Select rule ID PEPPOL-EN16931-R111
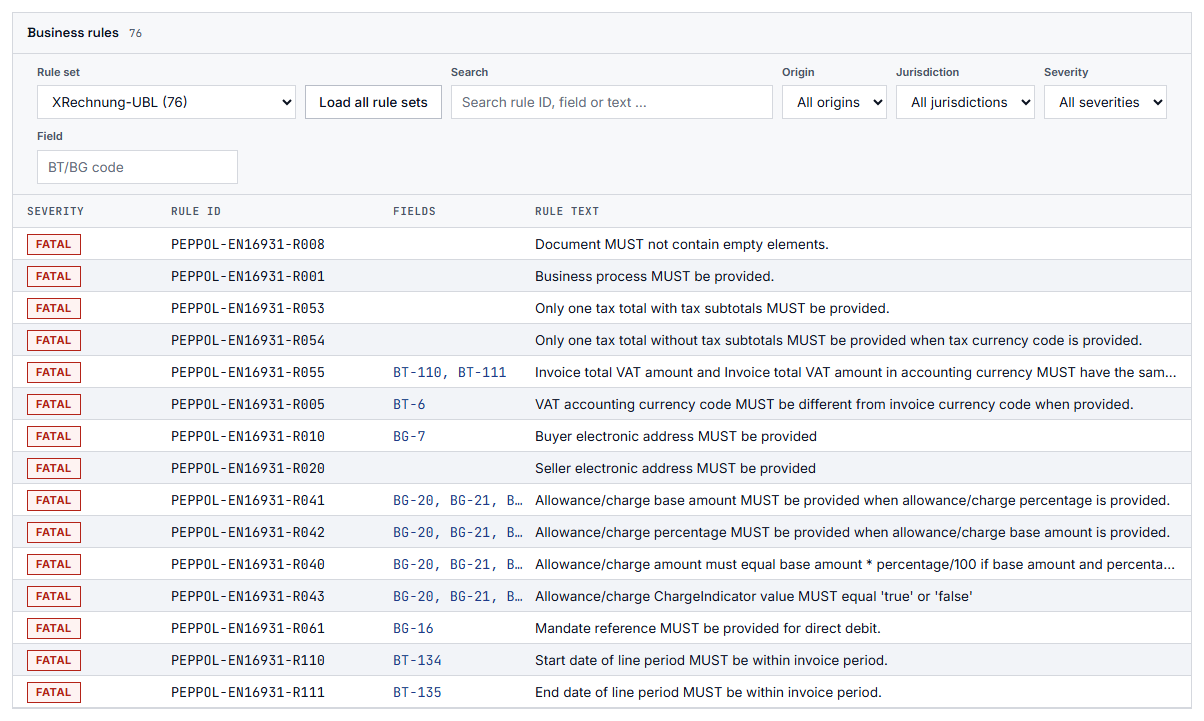 click(248, 692)
